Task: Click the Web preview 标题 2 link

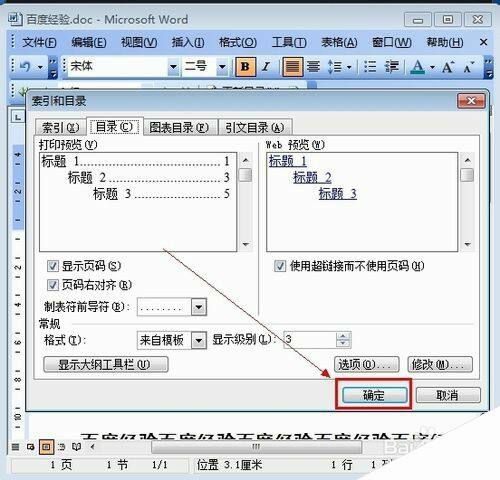Action: click(312, 177)
